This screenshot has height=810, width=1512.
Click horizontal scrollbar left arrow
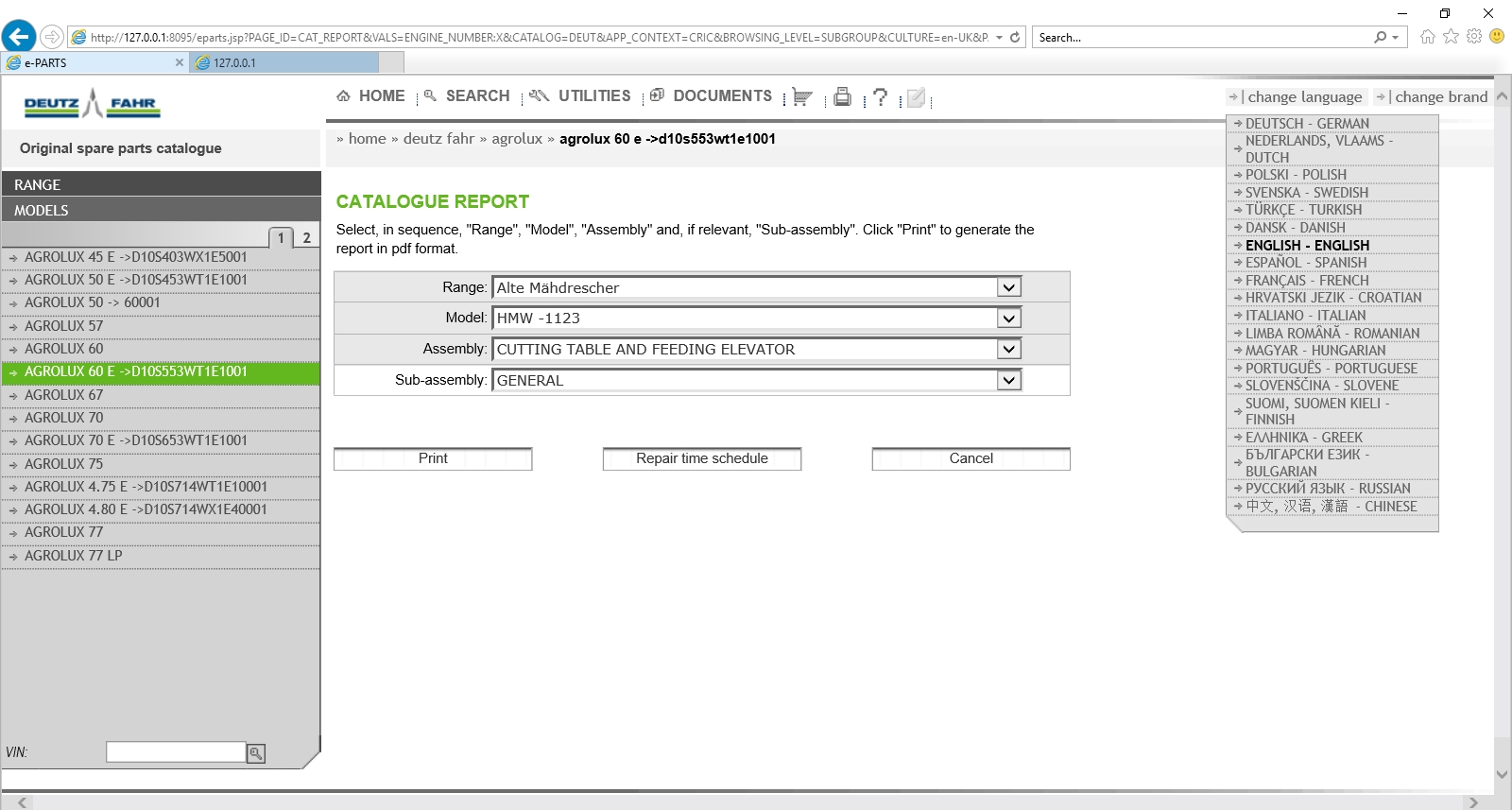click(23, 802)
